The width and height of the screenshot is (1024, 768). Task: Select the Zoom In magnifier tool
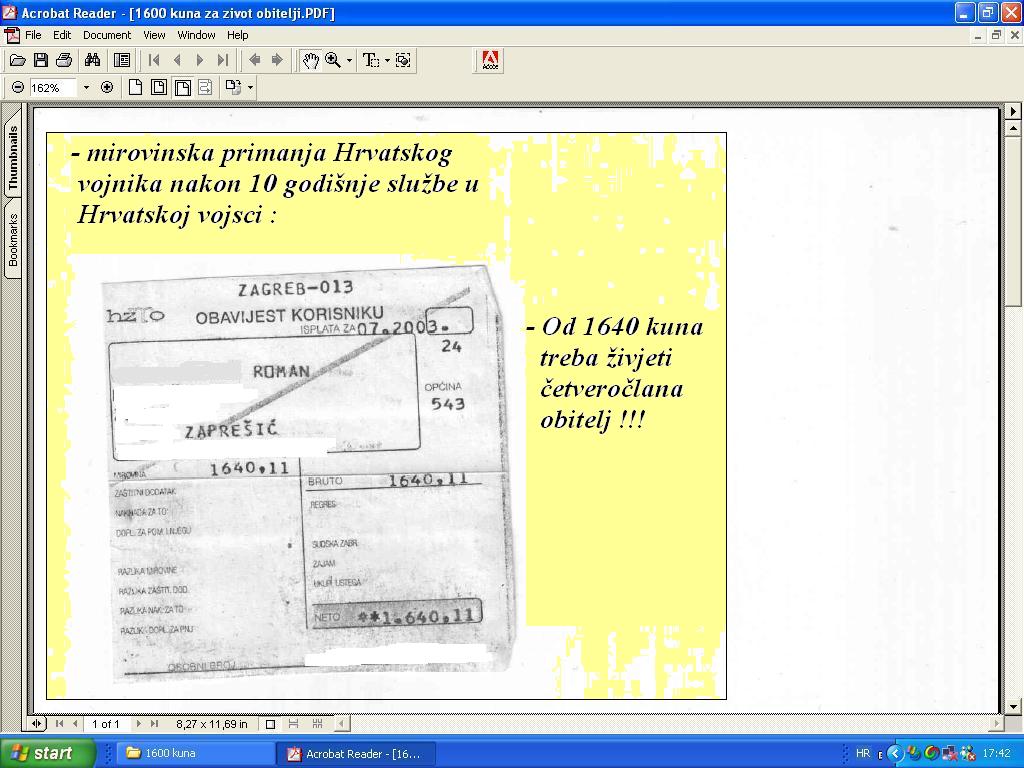pos(333,60)
